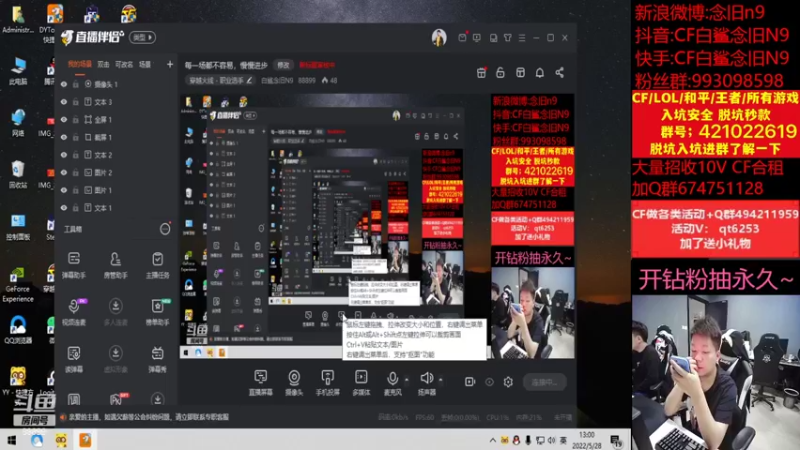Click the 扬声器 speaker icon
The height and width of the screenshot is (450, 800).
click(x=427, y=378)
